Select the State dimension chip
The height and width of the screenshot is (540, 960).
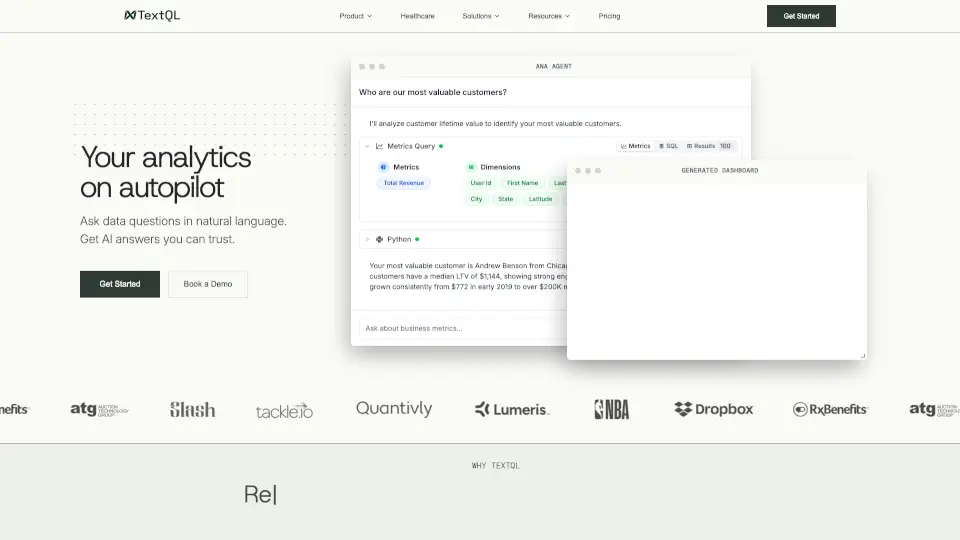pyautogui.click(x=506, y=199)
